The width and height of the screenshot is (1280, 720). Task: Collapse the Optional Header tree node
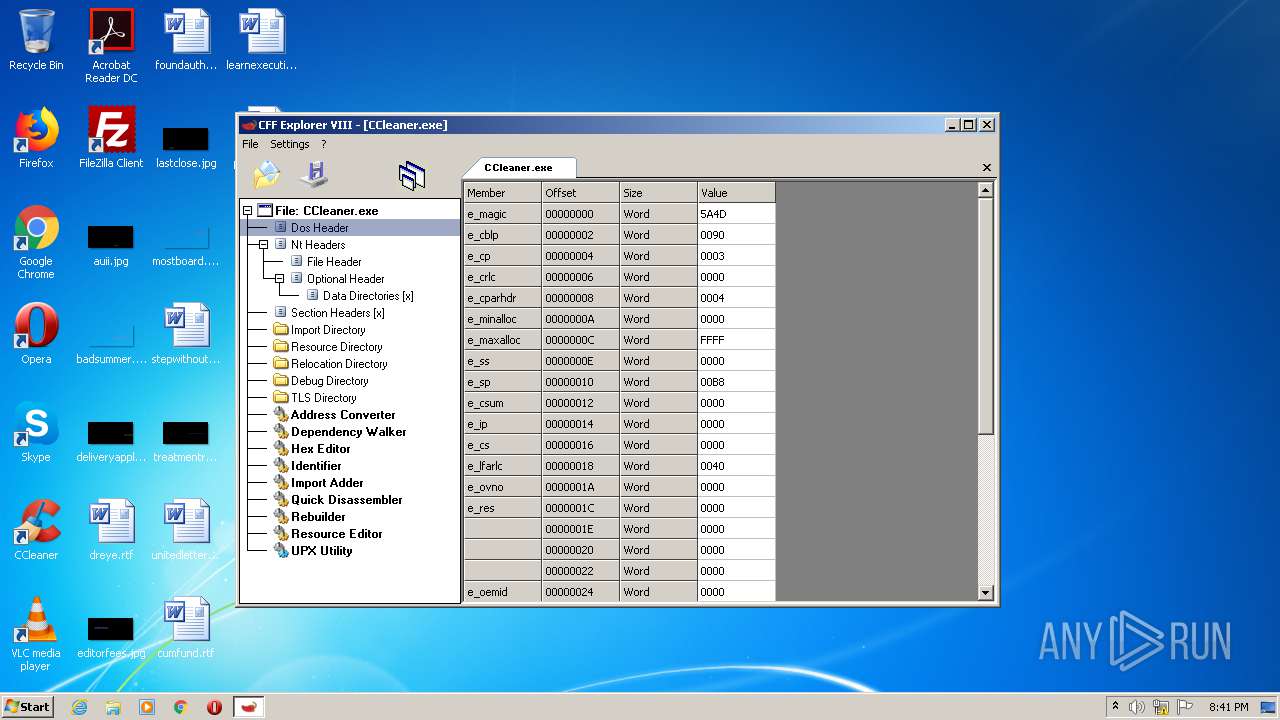279,279
